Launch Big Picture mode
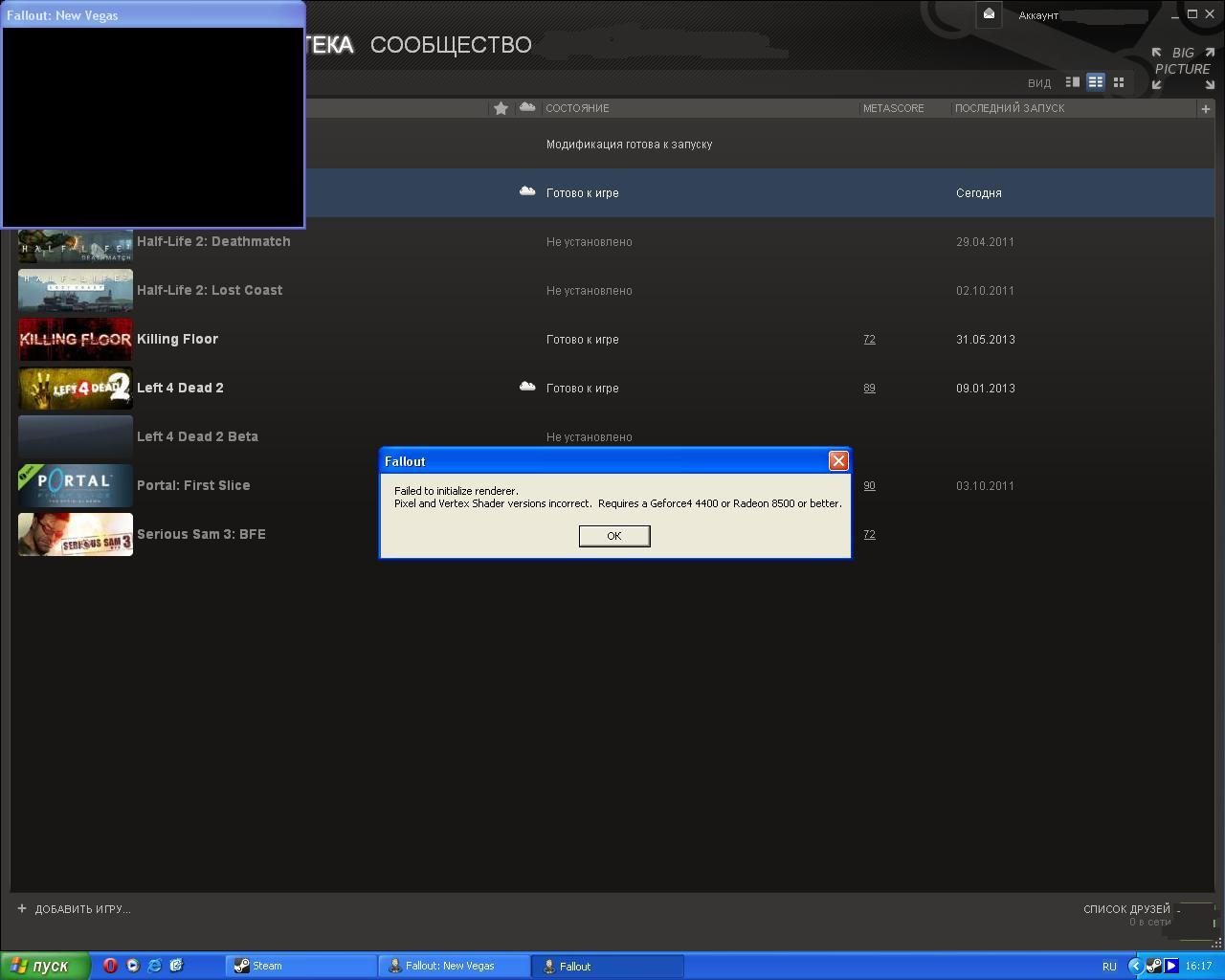This screenshot has width=1225, height=980. pyautogui.click(x=1183, y=68)
